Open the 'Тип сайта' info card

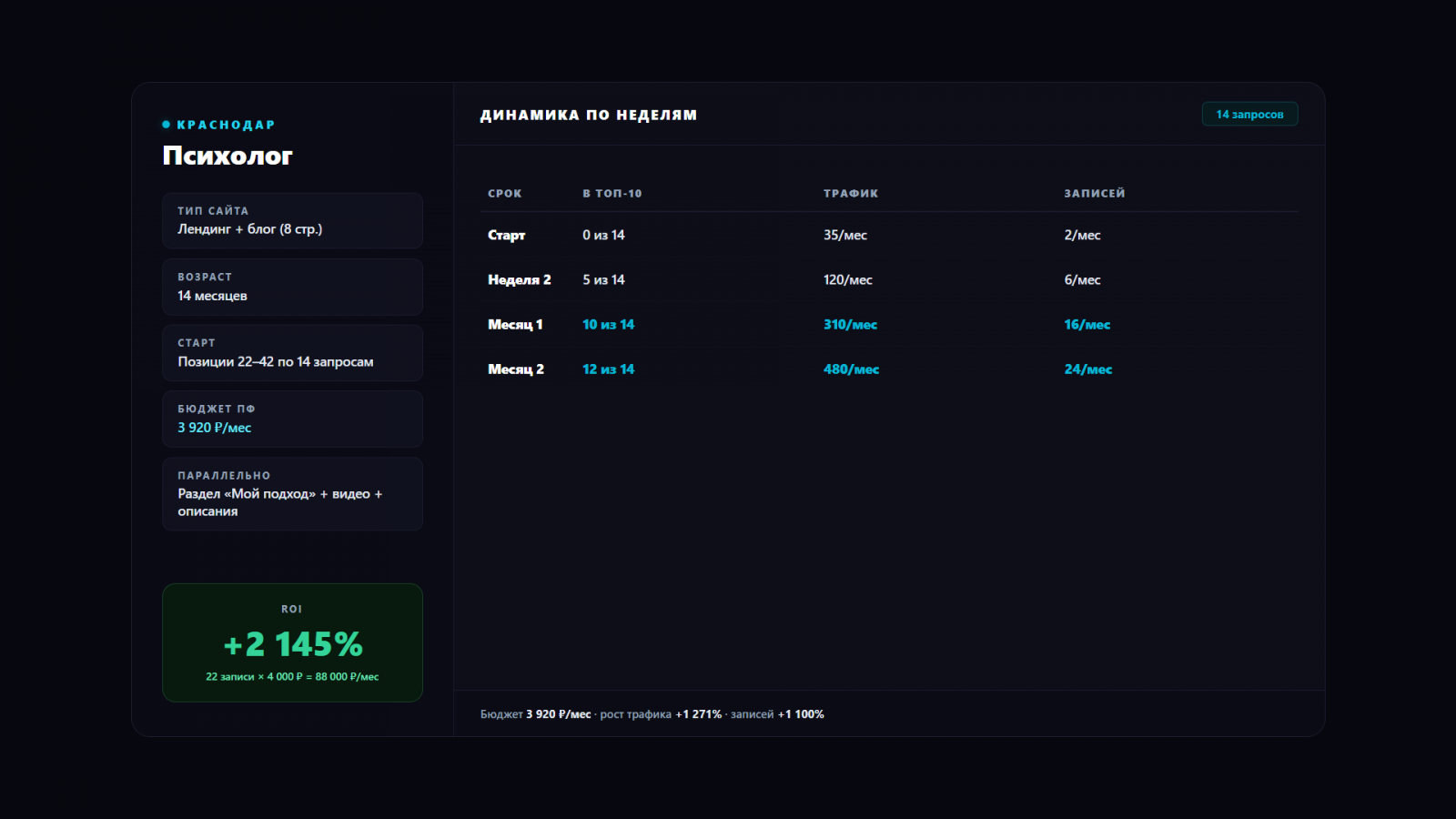click(x=292, y=220)
